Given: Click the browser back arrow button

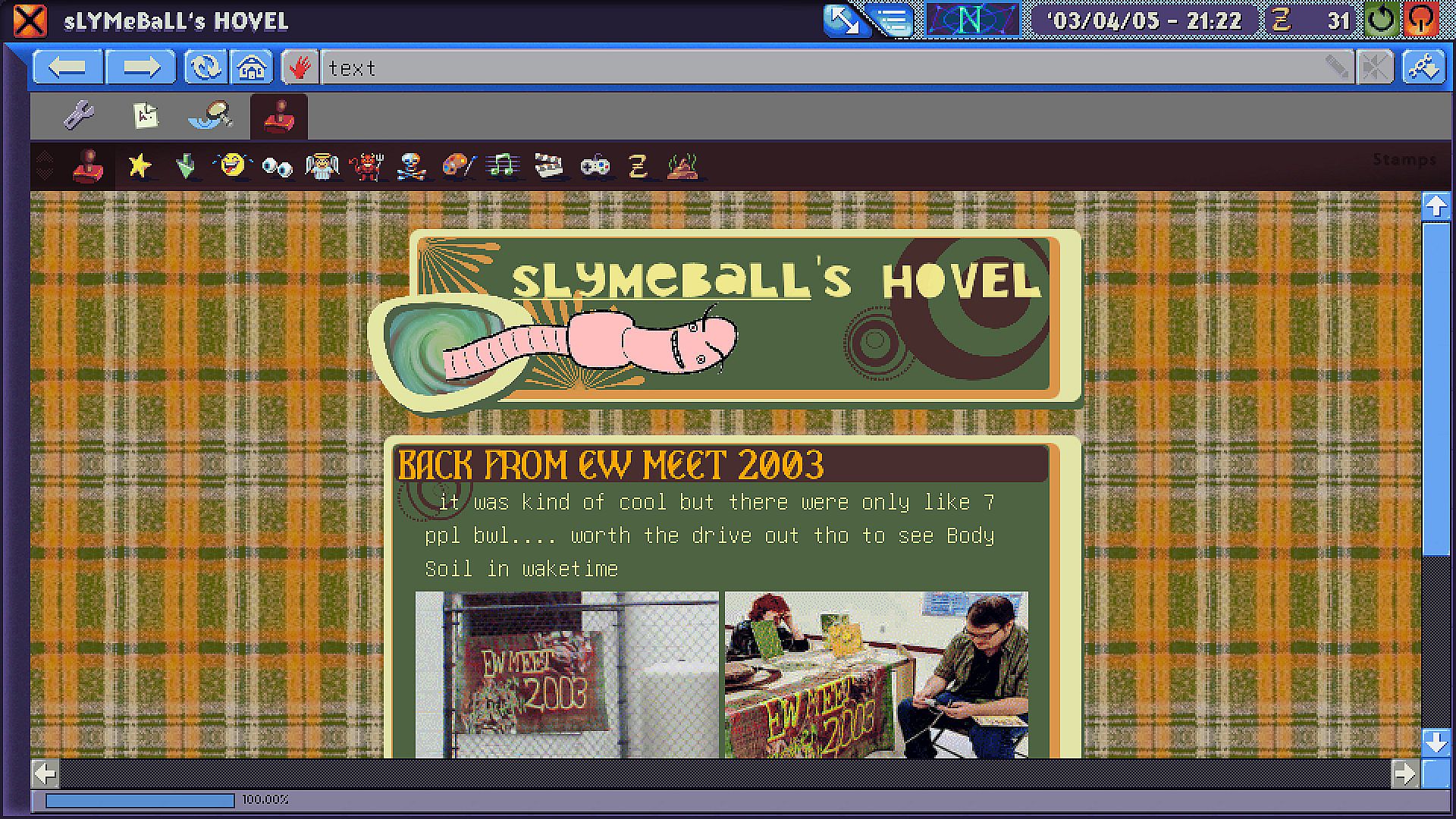Looking at the screenshot, I should (67, 67).
